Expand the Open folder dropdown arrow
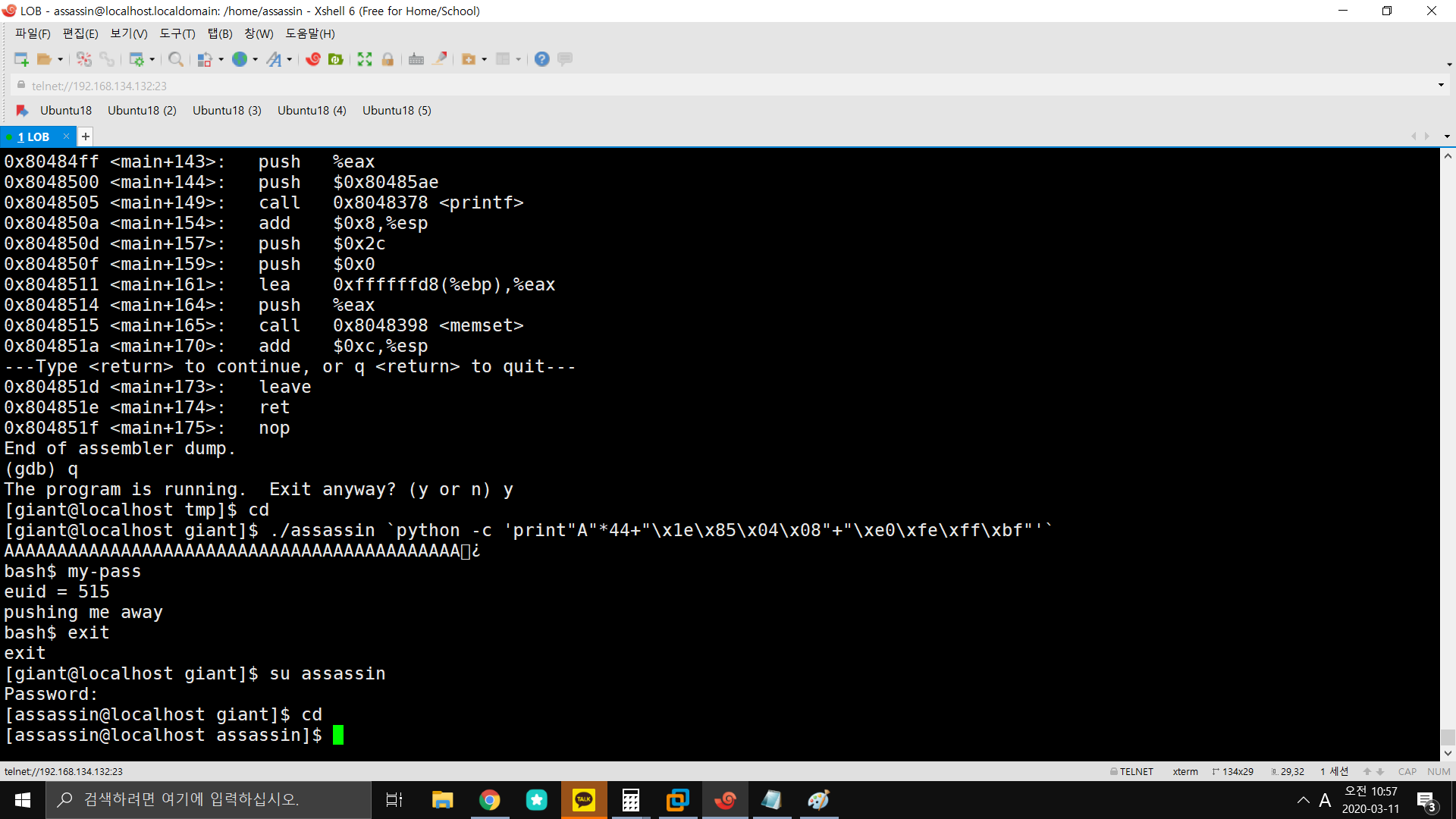 click(61, 59)
